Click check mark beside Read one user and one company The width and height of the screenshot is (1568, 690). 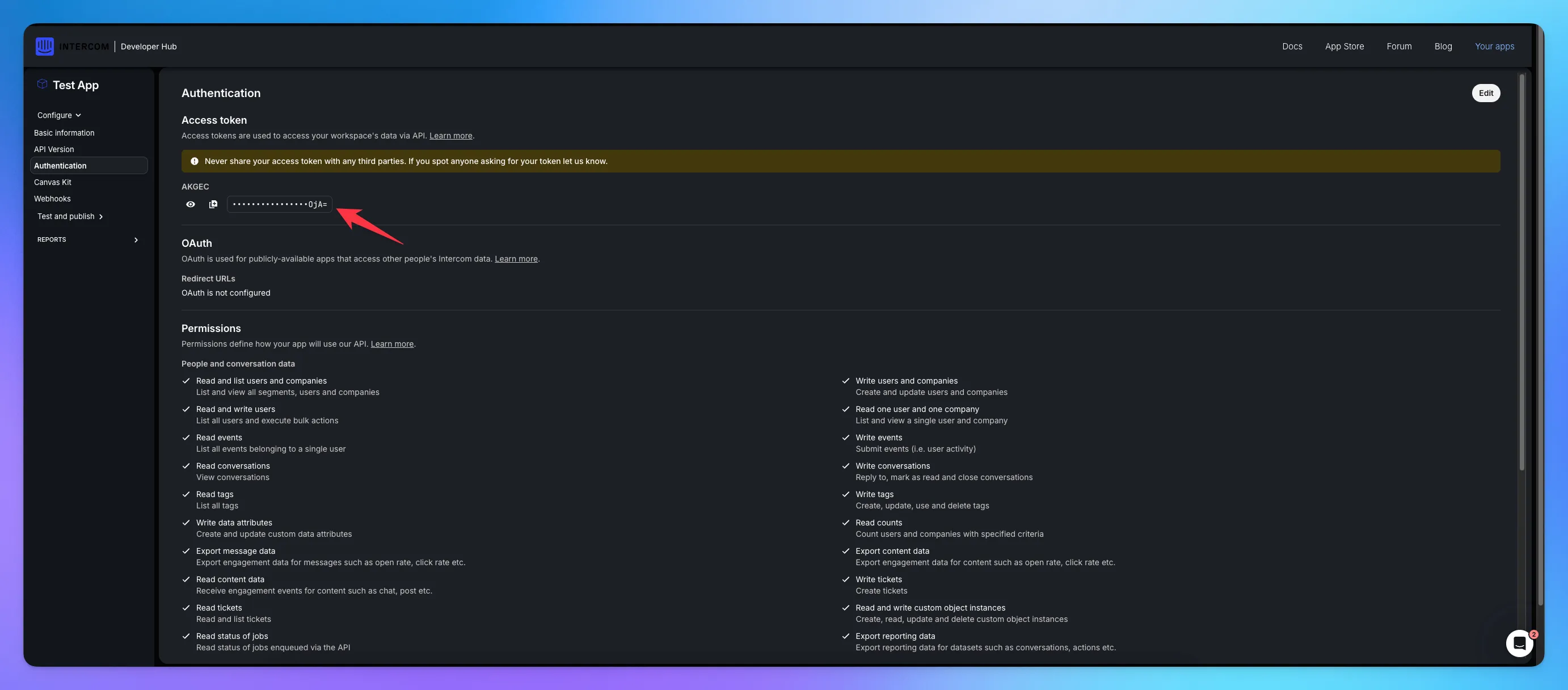tap(845, 409)
